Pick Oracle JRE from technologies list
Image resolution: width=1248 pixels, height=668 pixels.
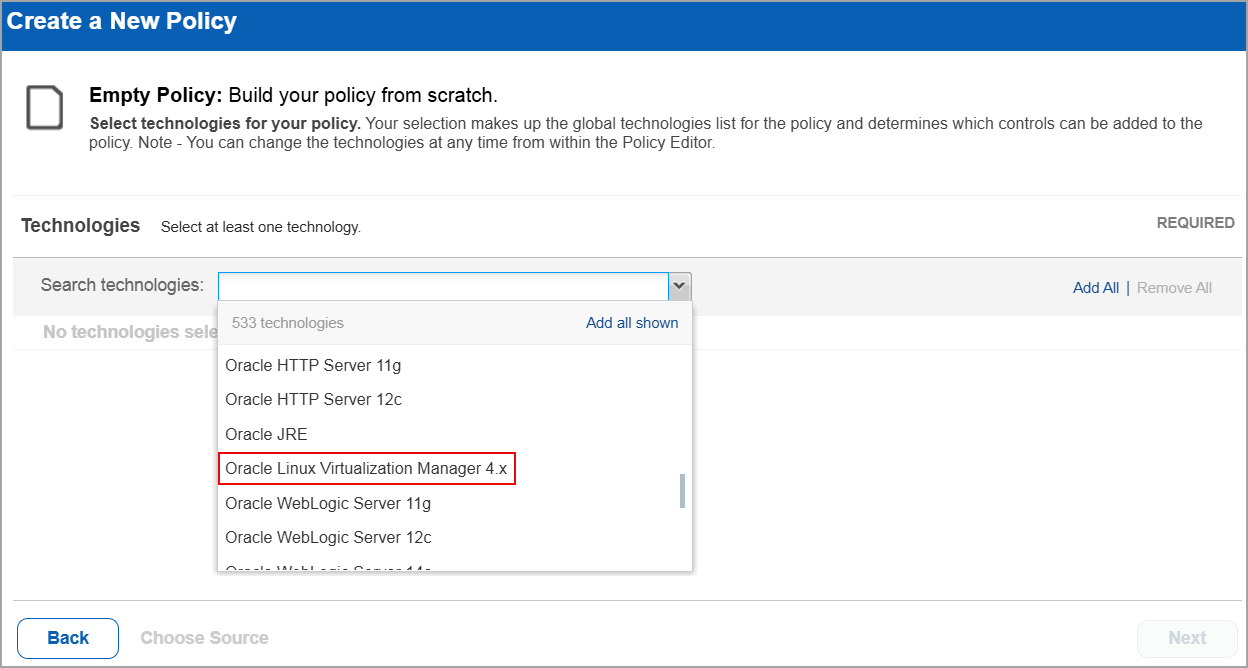click(266, 435)
